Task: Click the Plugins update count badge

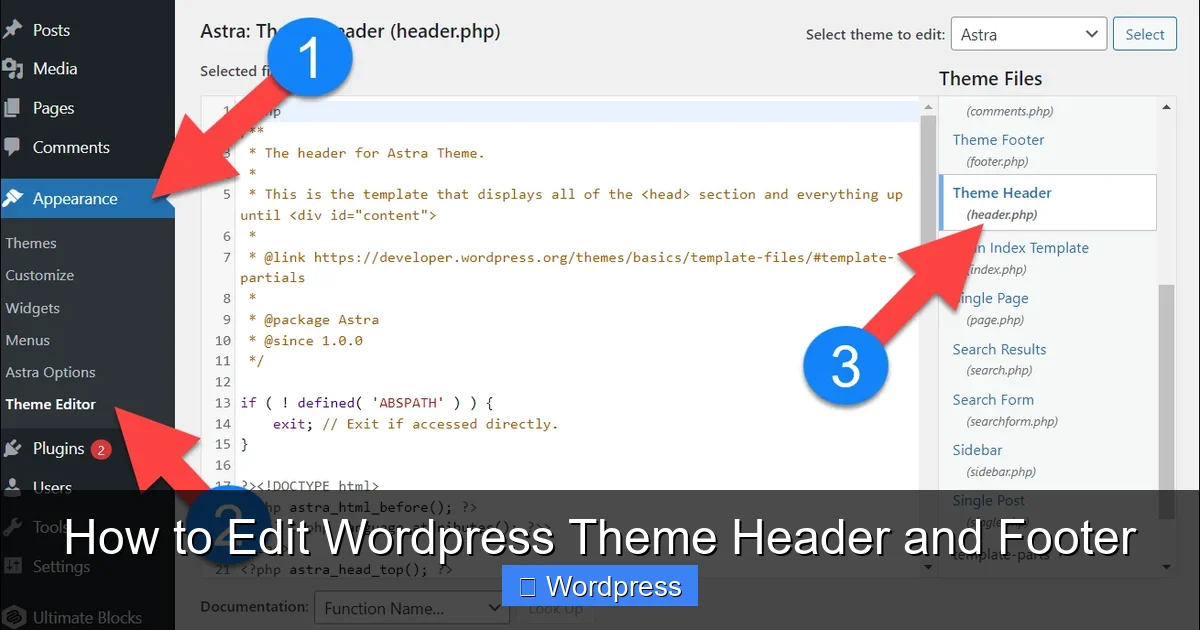Action: [101, 450]
